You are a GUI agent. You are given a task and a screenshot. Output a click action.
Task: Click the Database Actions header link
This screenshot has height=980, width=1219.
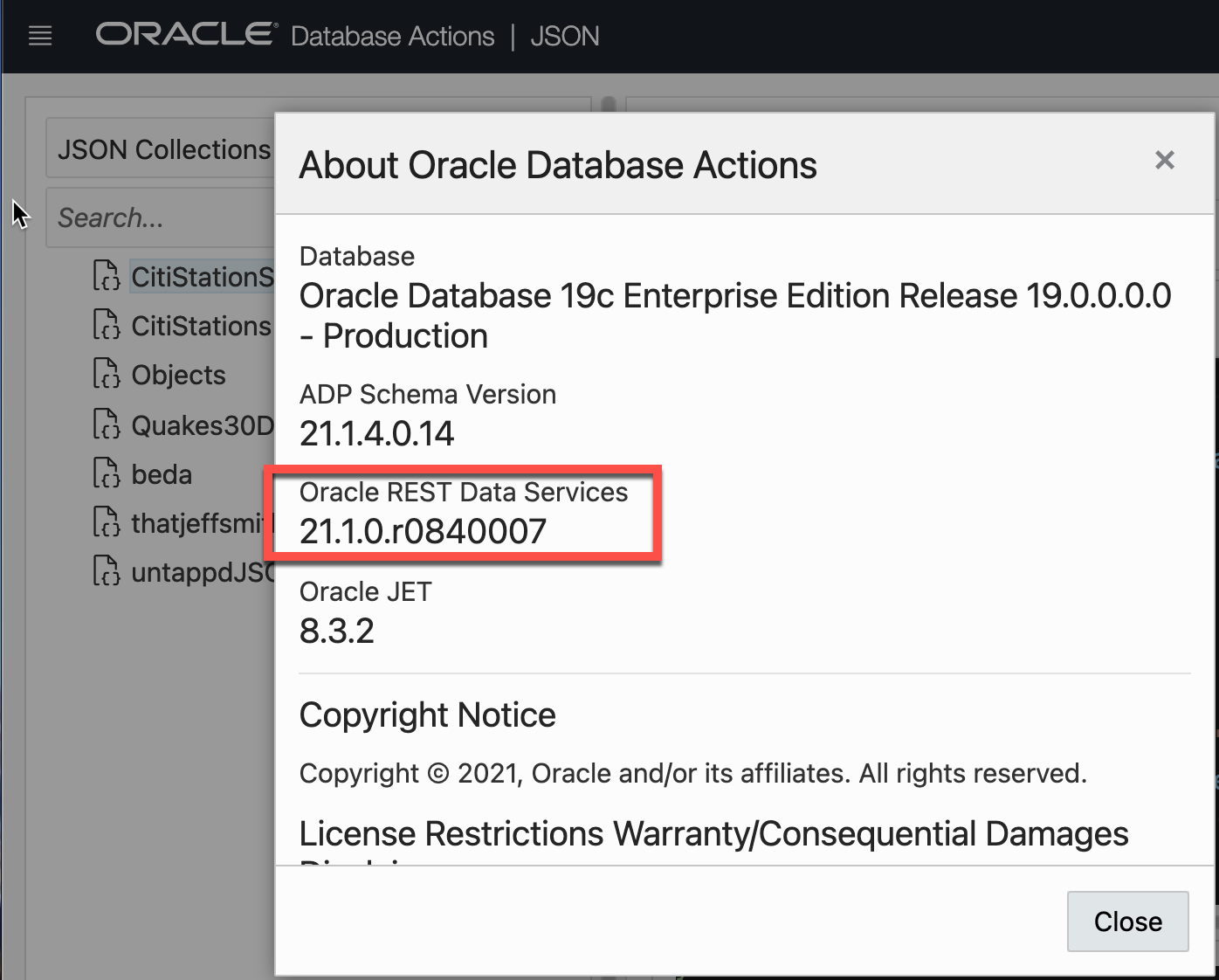click(392, 37)
